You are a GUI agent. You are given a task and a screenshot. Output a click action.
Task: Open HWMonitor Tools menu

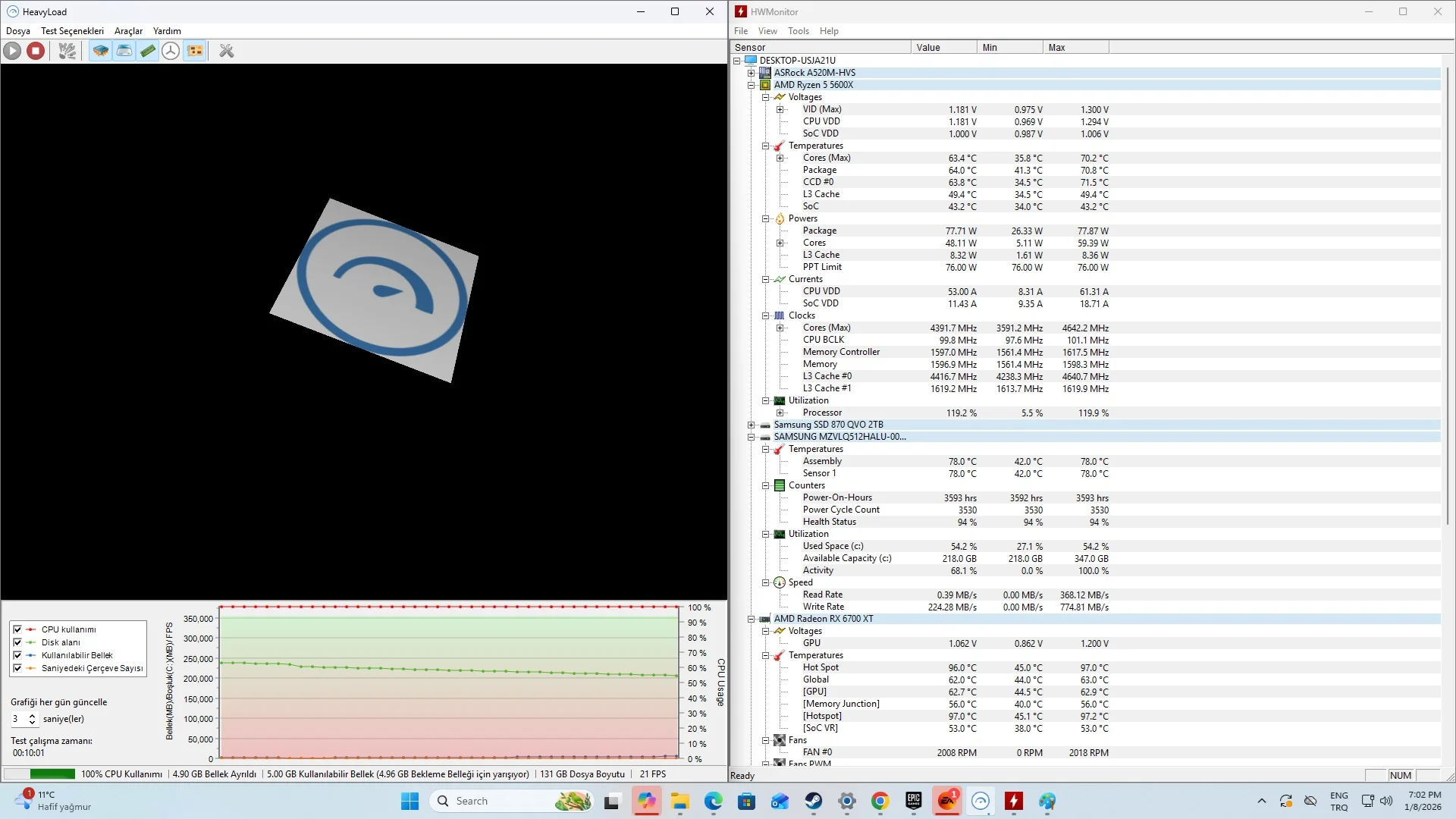click(798, 31)
